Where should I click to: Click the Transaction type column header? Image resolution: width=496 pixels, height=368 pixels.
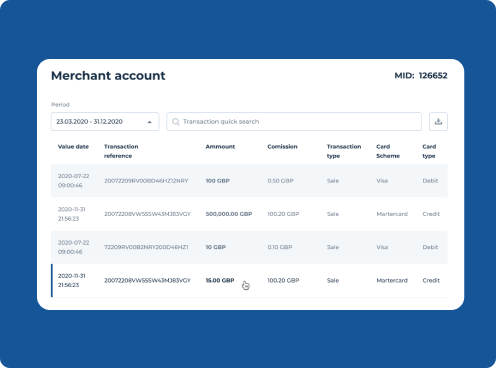click(344, 151)
